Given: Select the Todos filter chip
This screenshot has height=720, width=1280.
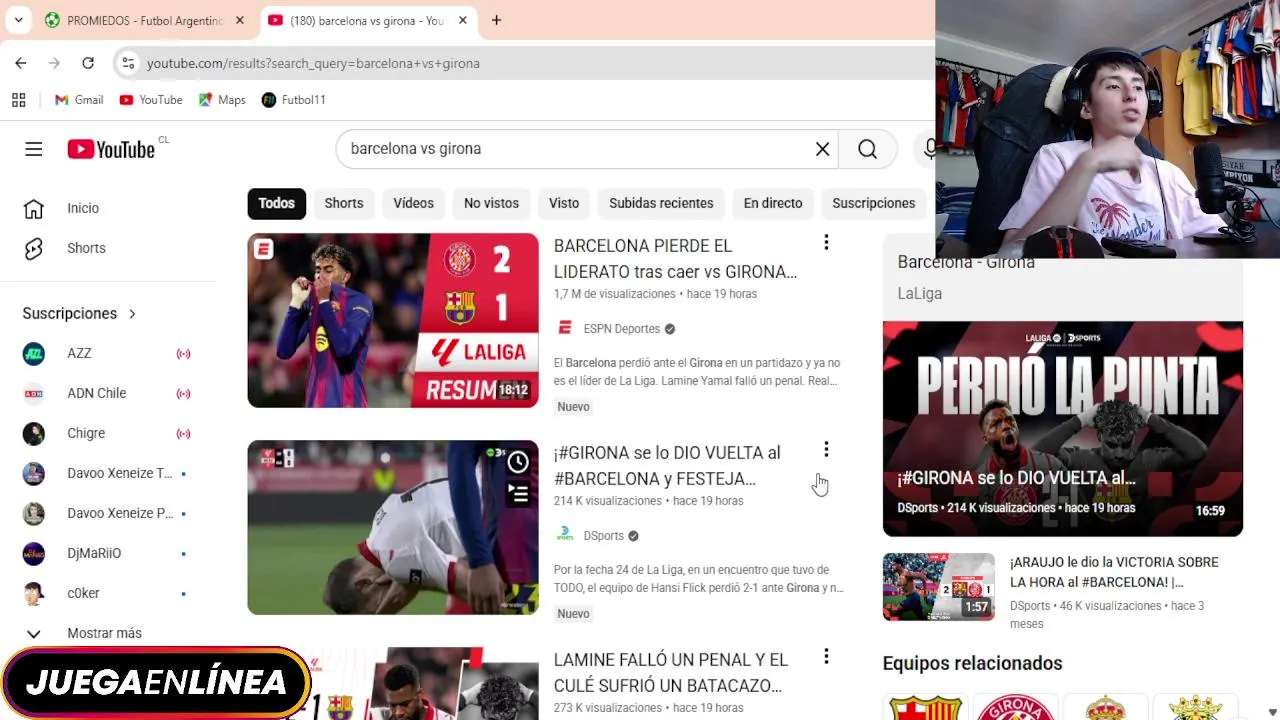Looking at the screenshot, I should pyautogui.click(x=276, y=203).
